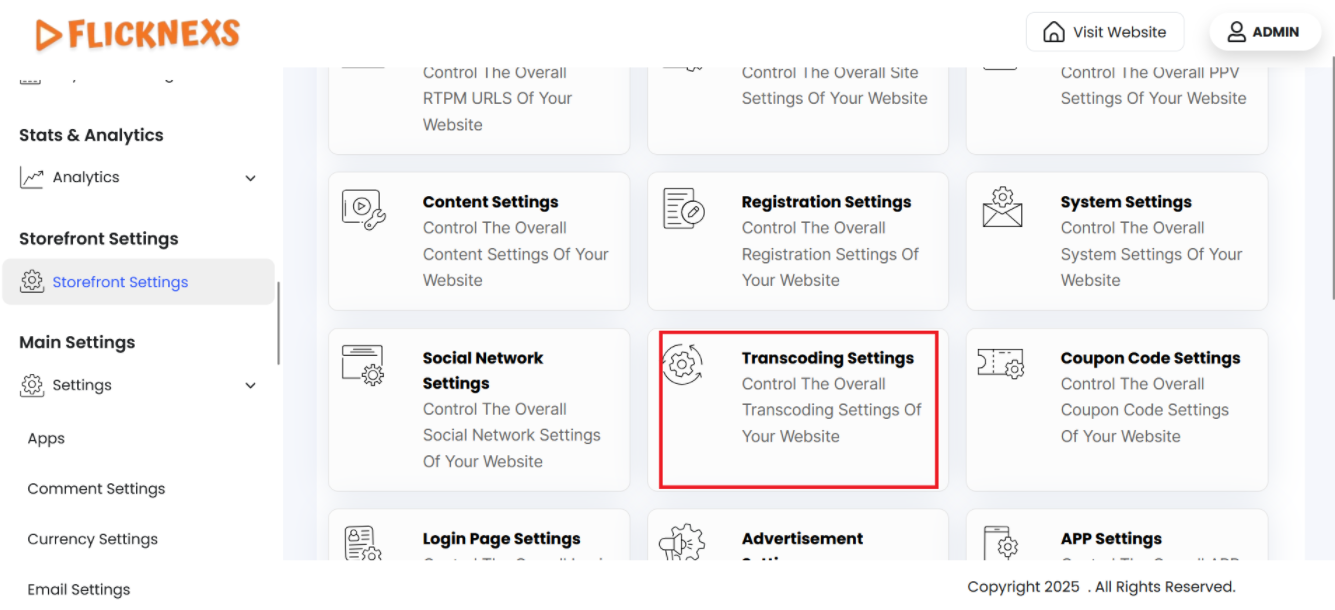Open Currency Settings from the sidebar
This screenshot has width=1335, height=610.
tap(92, 539)
